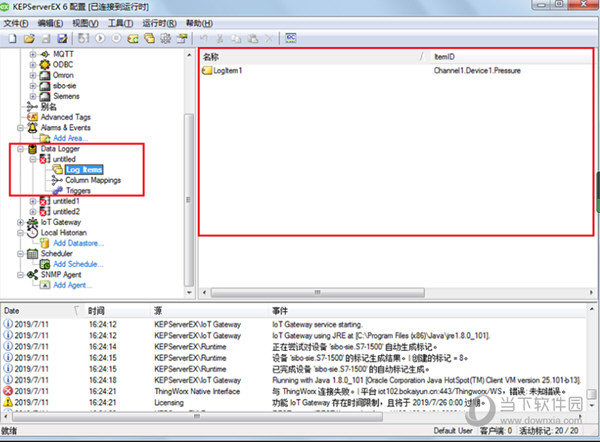Screen dimensions: 600x442
Task: Expand the Siemens channel node
Action: 33,96
